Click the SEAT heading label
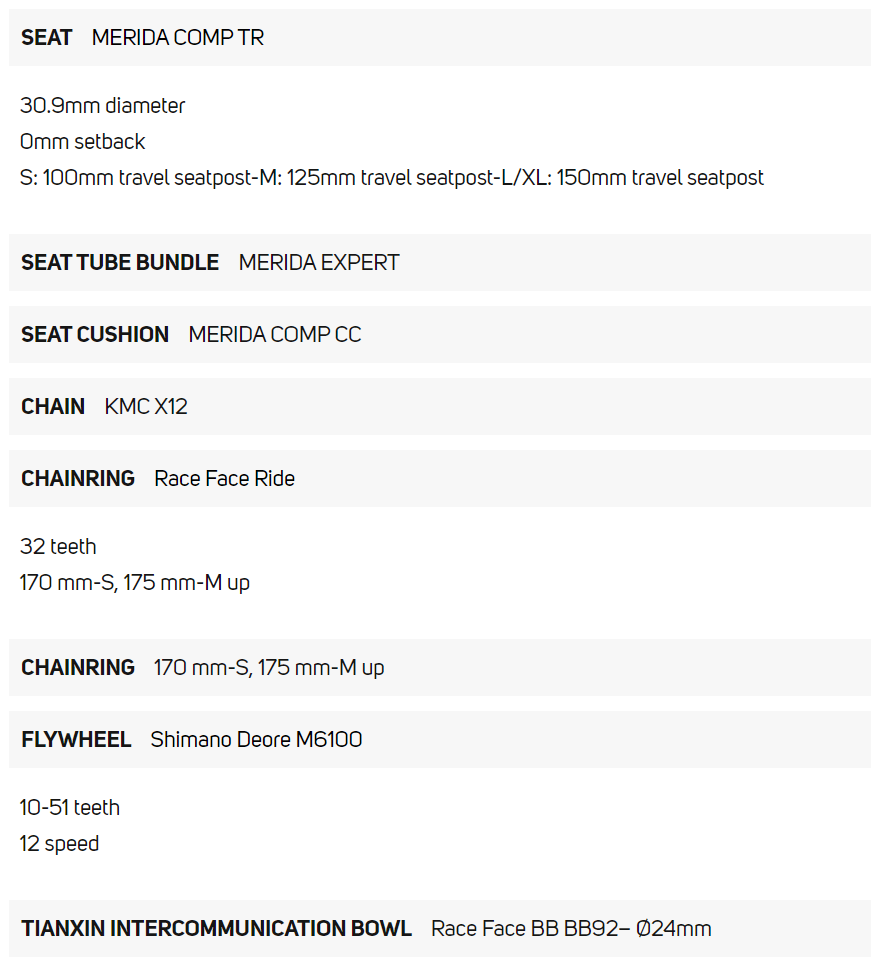Screen dimensions: 871x957 [47, 38]
